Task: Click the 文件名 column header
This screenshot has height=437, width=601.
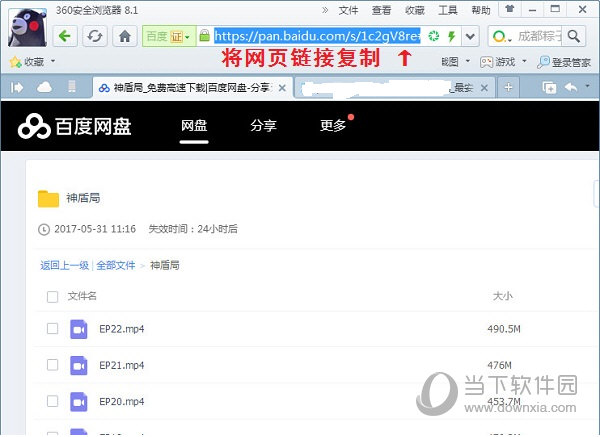Action: tap(82, 296)
